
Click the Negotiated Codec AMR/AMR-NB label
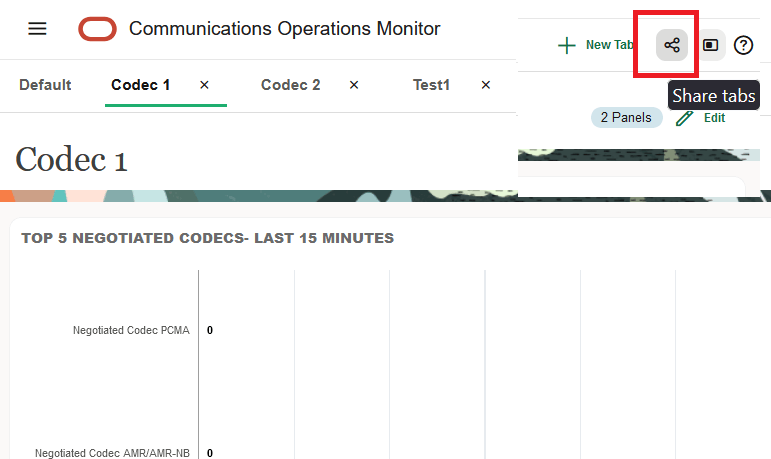click(112, 453)
